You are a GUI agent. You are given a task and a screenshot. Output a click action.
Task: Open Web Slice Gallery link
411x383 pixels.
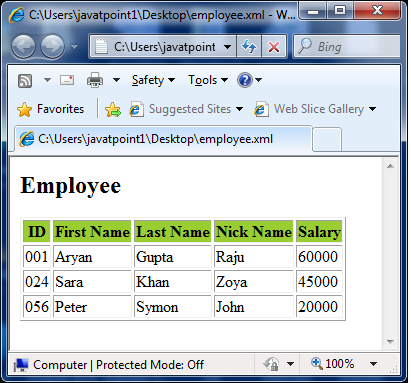(x=309, y=109)
